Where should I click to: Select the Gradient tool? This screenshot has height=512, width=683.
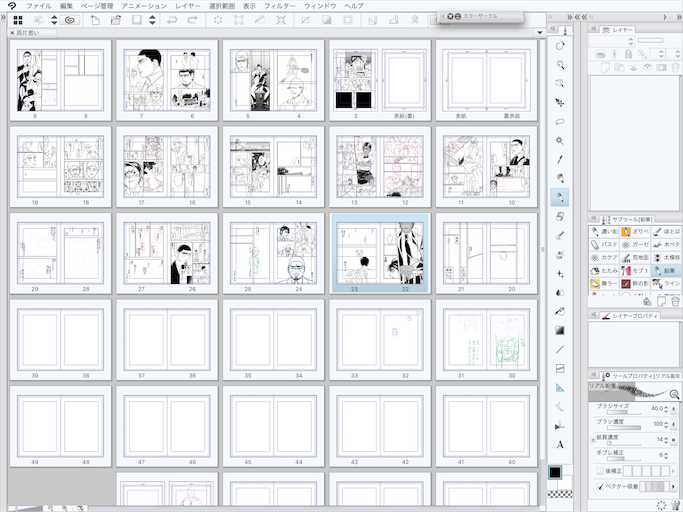pyautogui.click(x=560, y=330)
